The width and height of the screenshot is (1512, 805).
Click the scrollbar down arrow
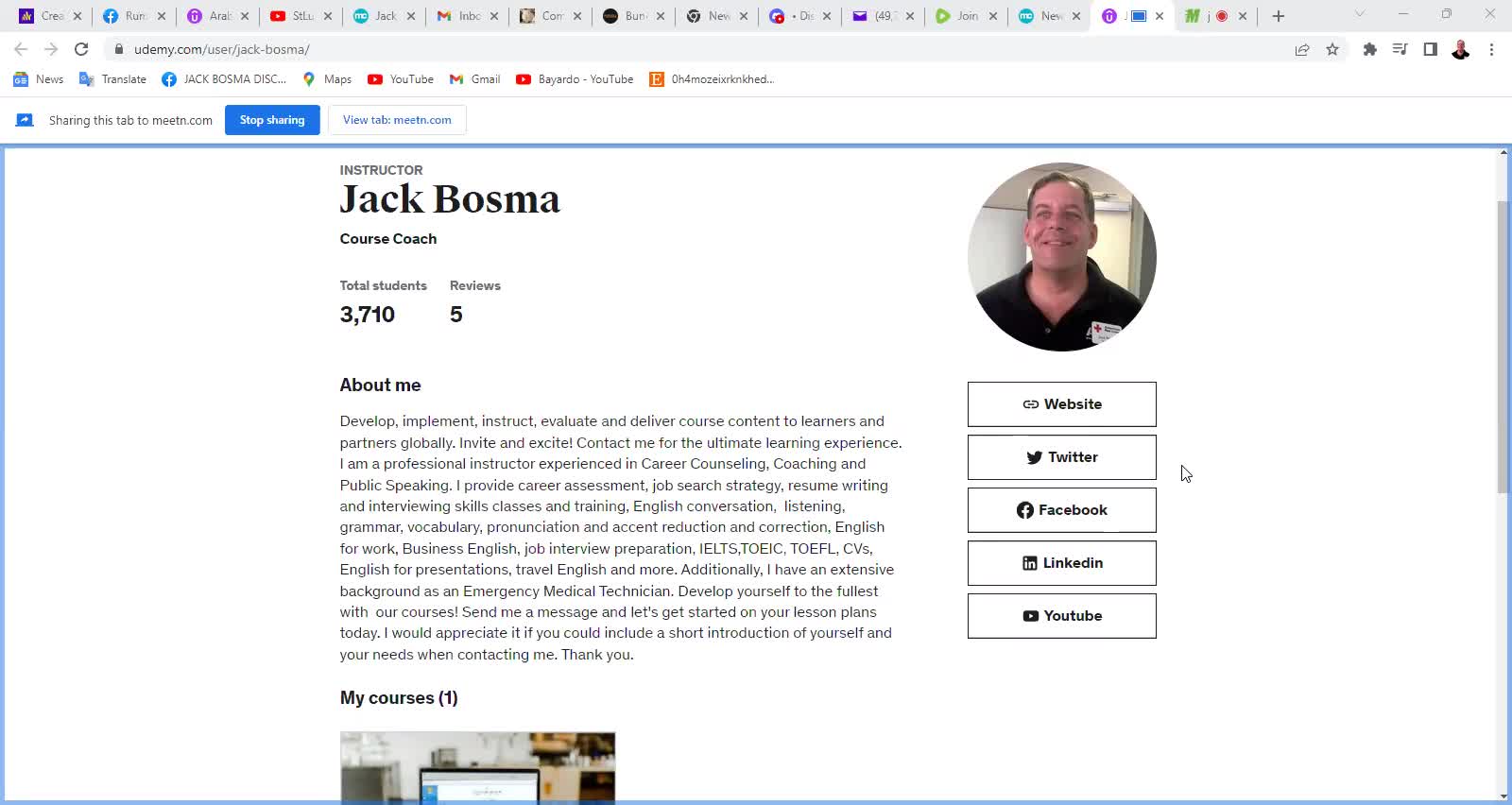[x=1503, y=796]
